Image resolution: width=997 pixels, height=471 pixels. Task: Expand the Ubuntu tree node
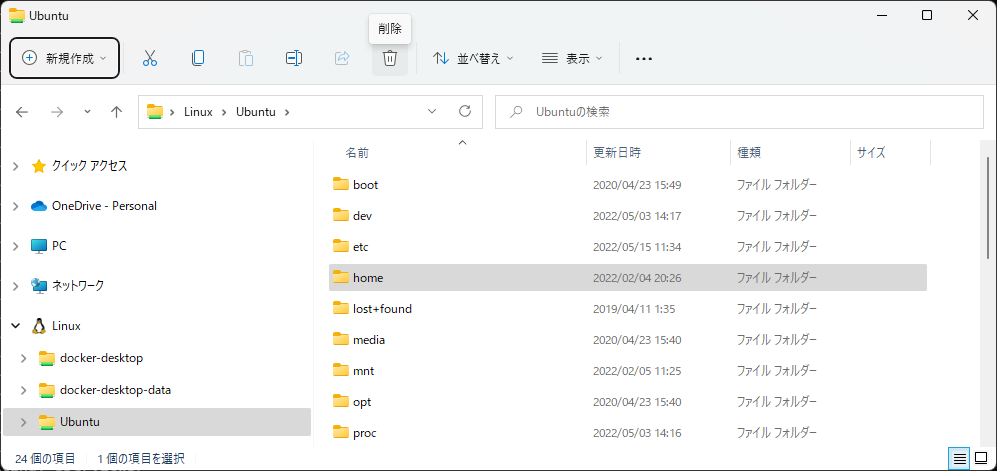coord(24,422)
